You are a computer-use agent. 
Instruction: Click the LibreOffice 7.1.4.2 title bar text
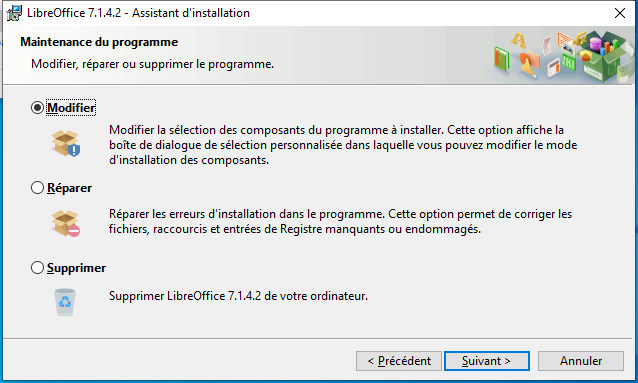pos(138,13)
